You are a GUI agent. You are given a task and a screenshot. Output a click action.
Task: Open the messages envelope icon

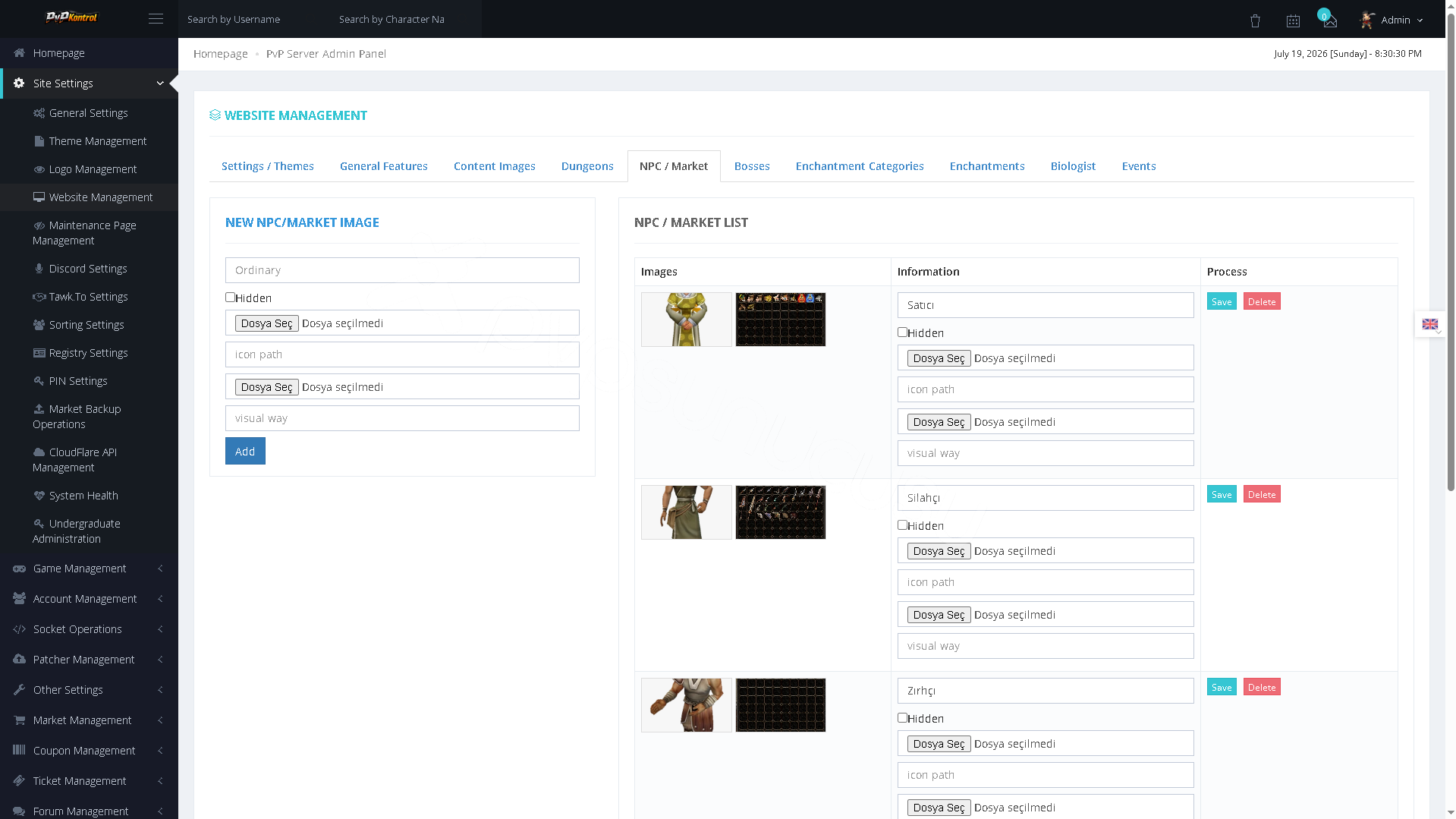pyautogui.click(x=1329, y=20)
